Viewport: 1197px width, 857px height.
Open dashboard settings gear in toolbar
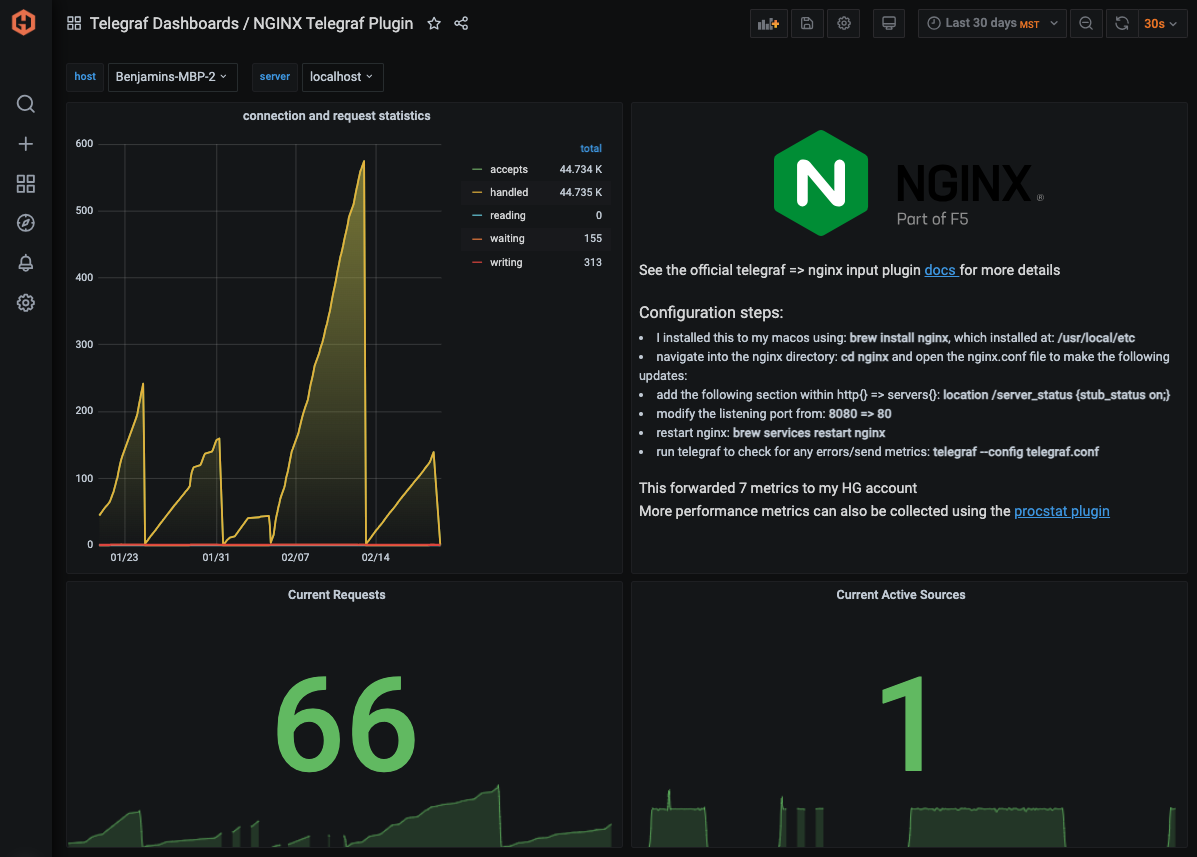tap(844, 24)
